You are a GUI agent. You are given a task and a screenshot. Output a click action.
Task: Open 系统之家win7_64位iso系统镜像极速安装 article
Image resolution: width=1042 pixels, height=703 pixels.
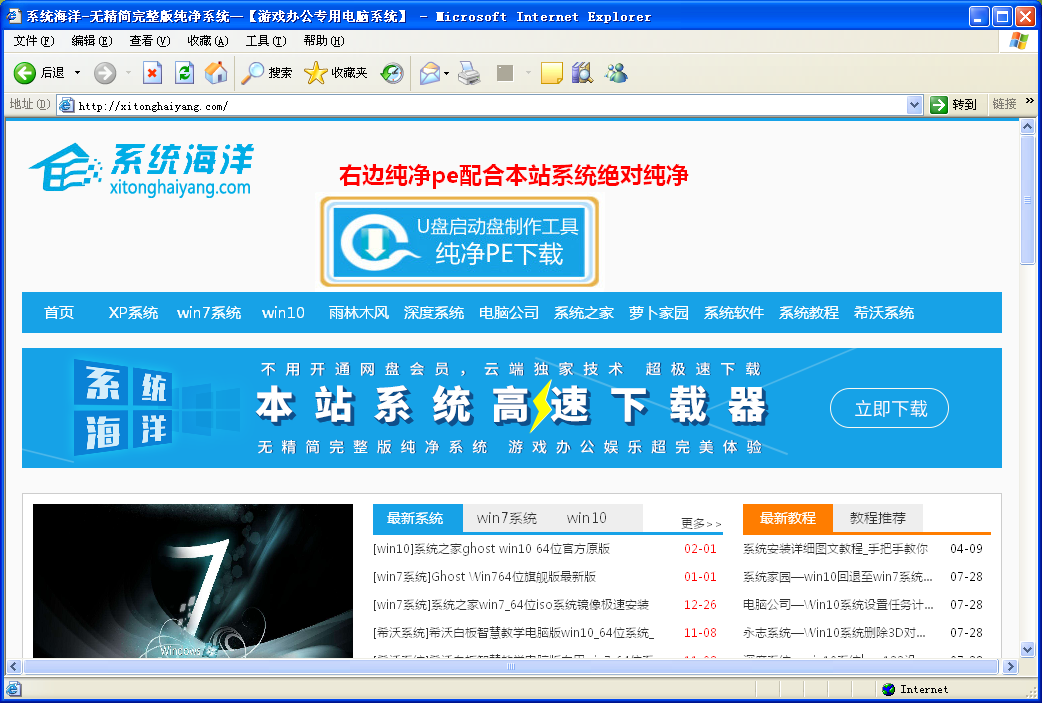click(x=511, y=605)
